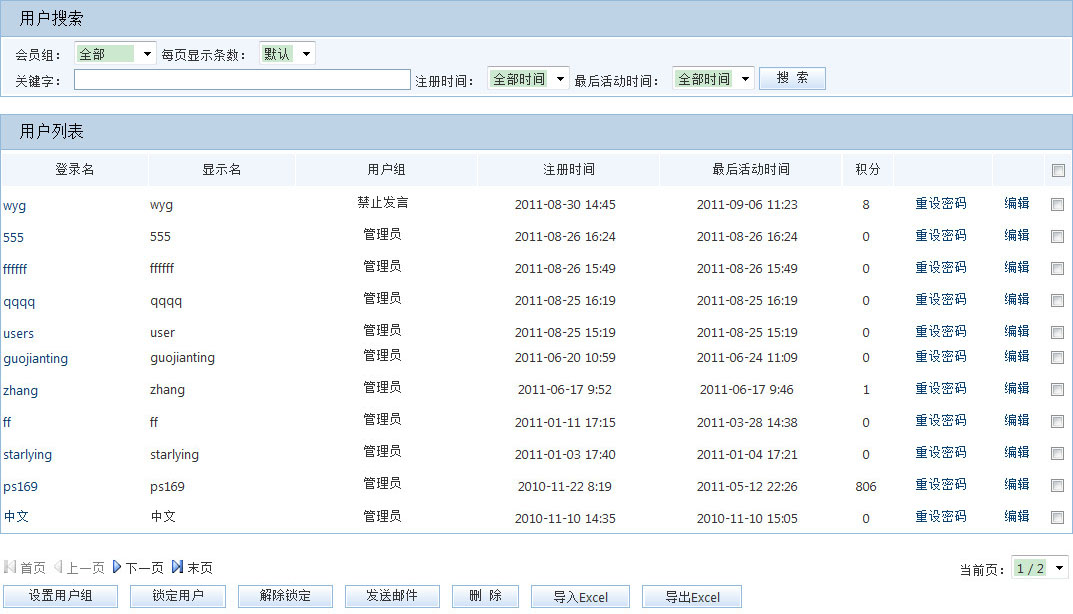Reset password for user ps169

(941, 485)
